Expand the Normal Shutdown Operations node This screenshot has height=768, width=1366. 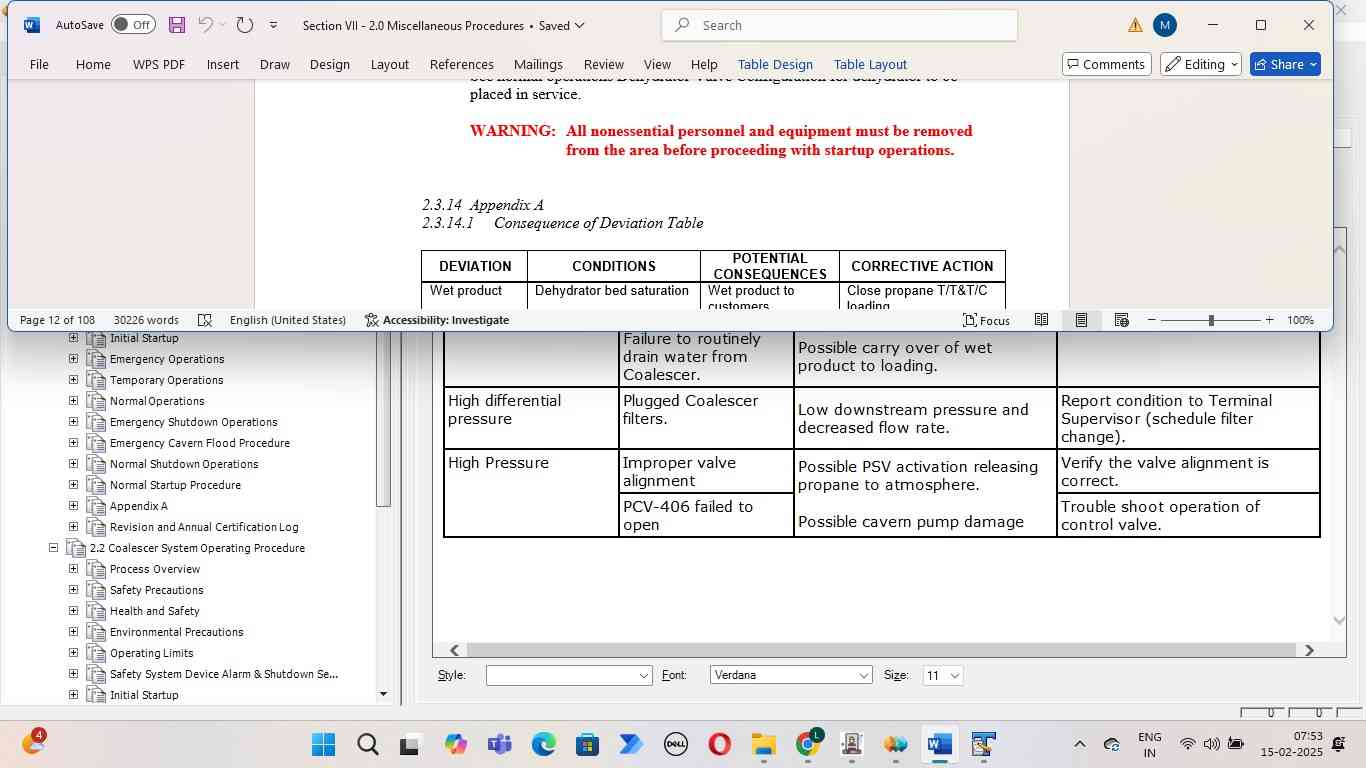point(73,464)
